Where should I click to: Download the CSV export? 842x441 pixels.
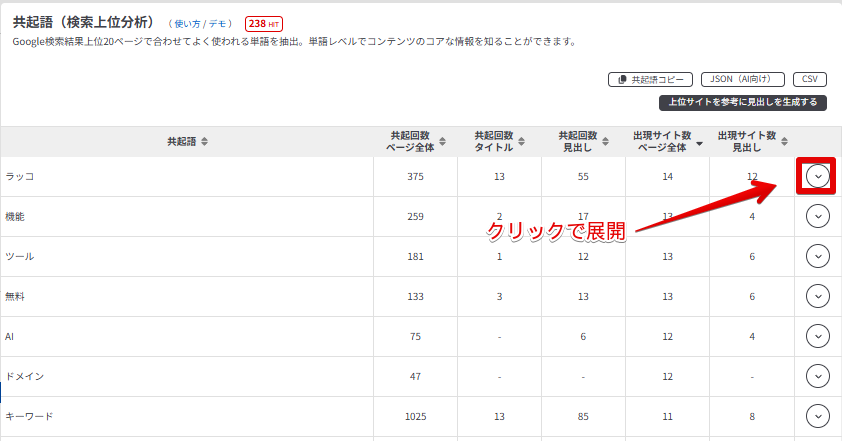[x=809, y=79]
